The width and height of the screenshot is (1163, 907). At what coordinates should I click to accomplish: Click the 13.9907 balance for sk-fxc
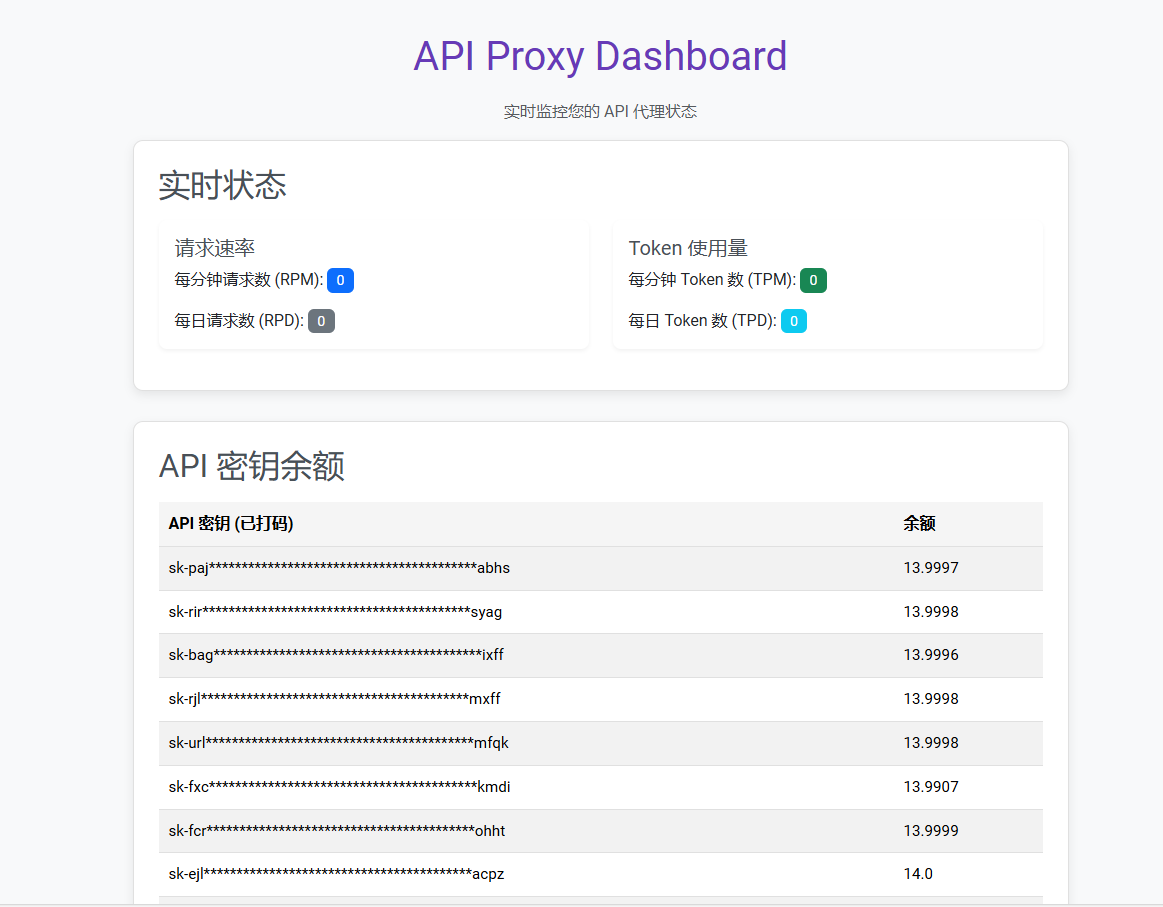pyautogui.click(x=931, y=787)
